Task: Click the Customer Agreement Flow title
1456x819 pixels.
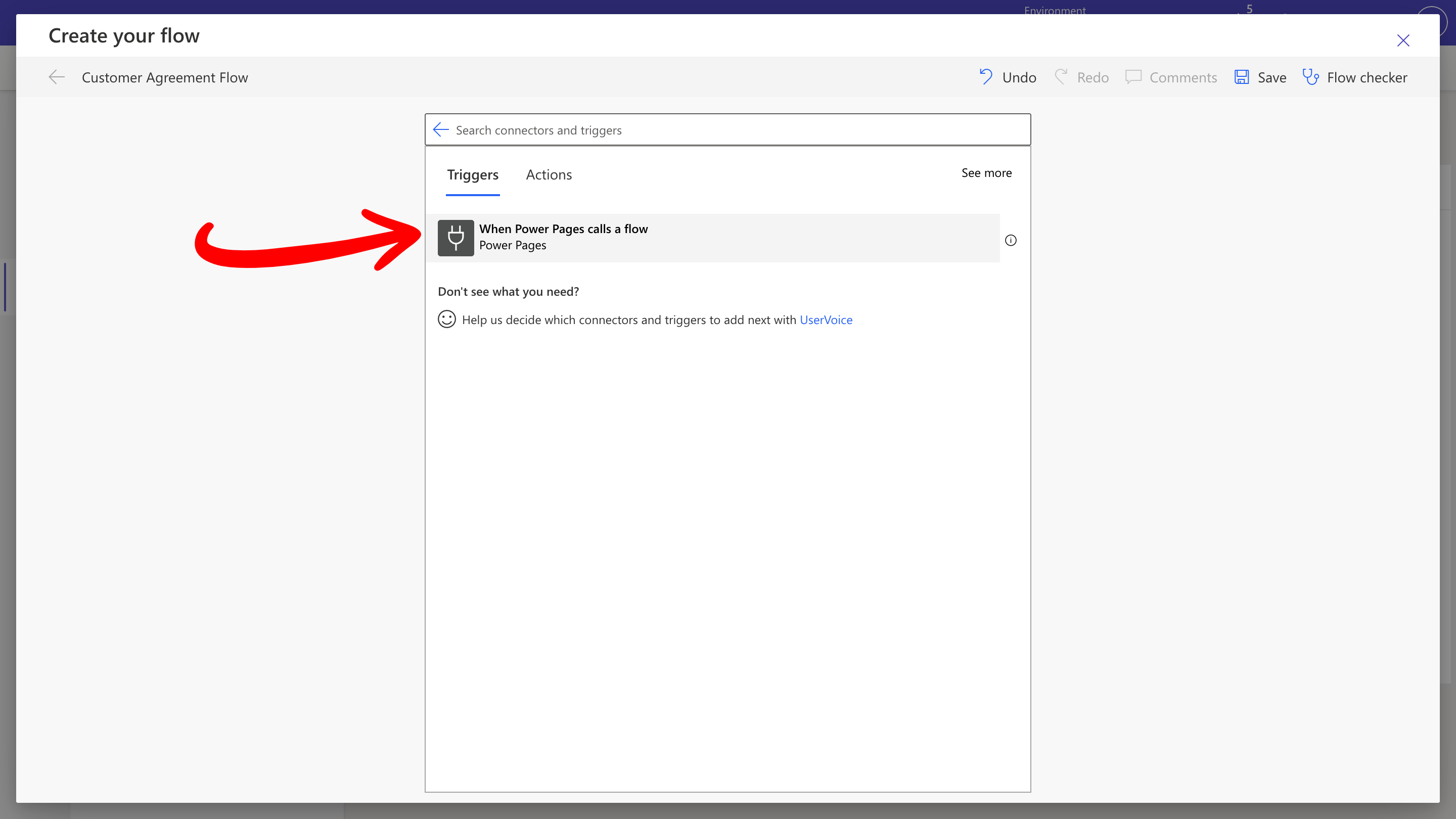Action: pos(164,77)
